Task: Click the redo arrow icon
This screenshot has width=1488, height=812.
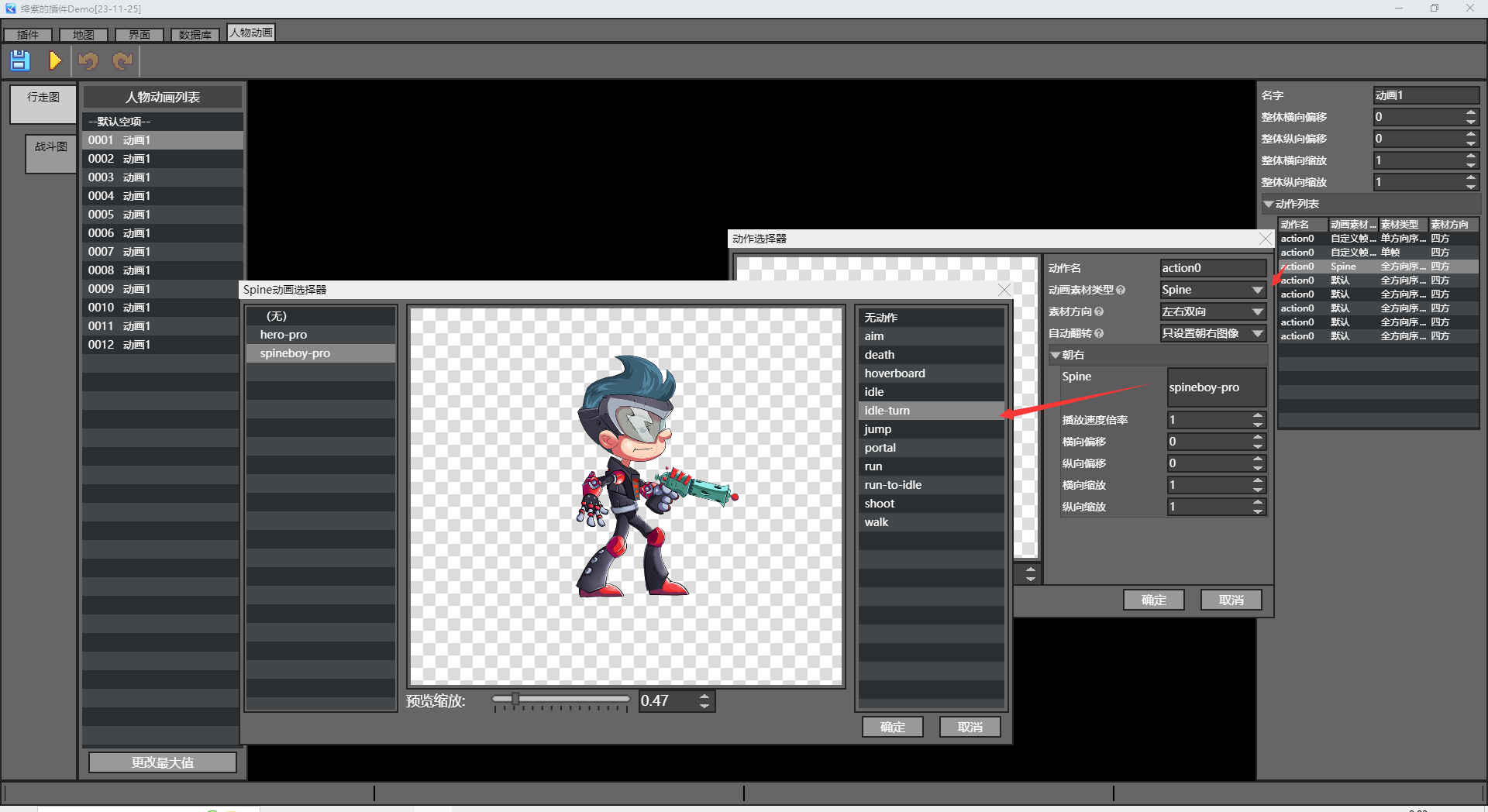Action: 122,60
